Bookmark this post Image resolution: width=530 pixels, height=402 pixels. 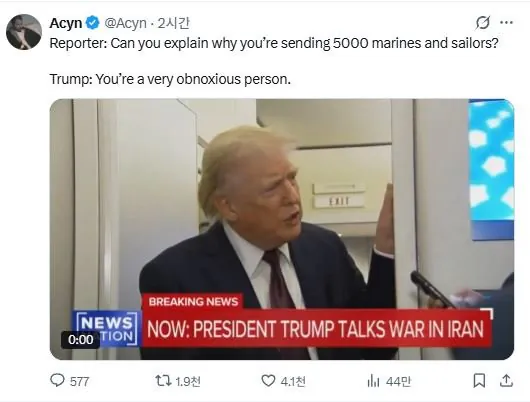pos(479,381)
